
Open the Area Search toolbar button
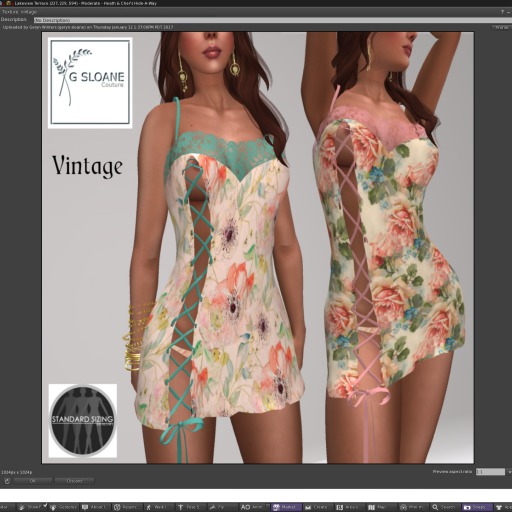(x=350, y=507)
